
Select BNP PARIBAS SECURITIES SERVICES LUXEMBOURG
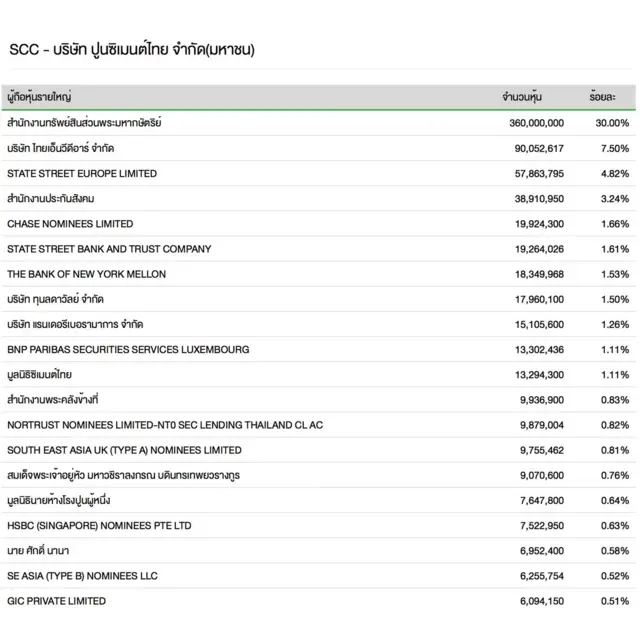[x=128, y=350]
